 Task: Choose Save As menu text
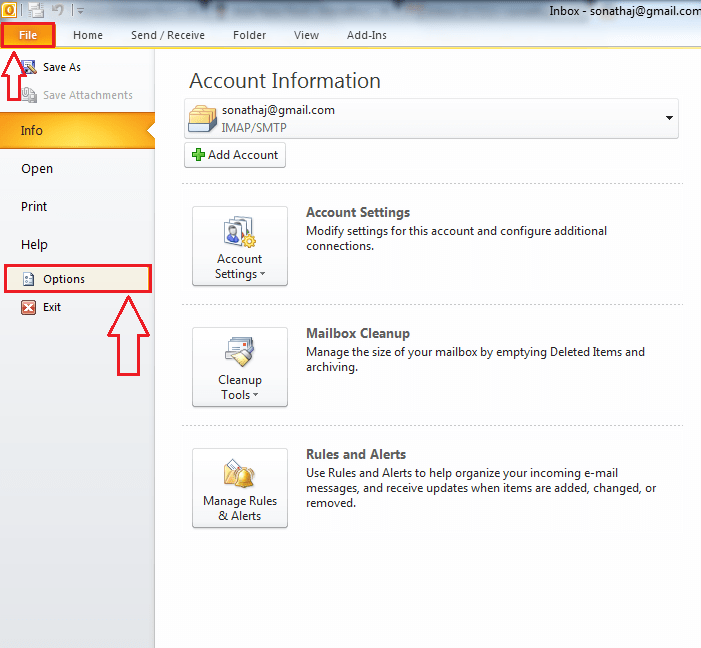[x=62, y=67]
